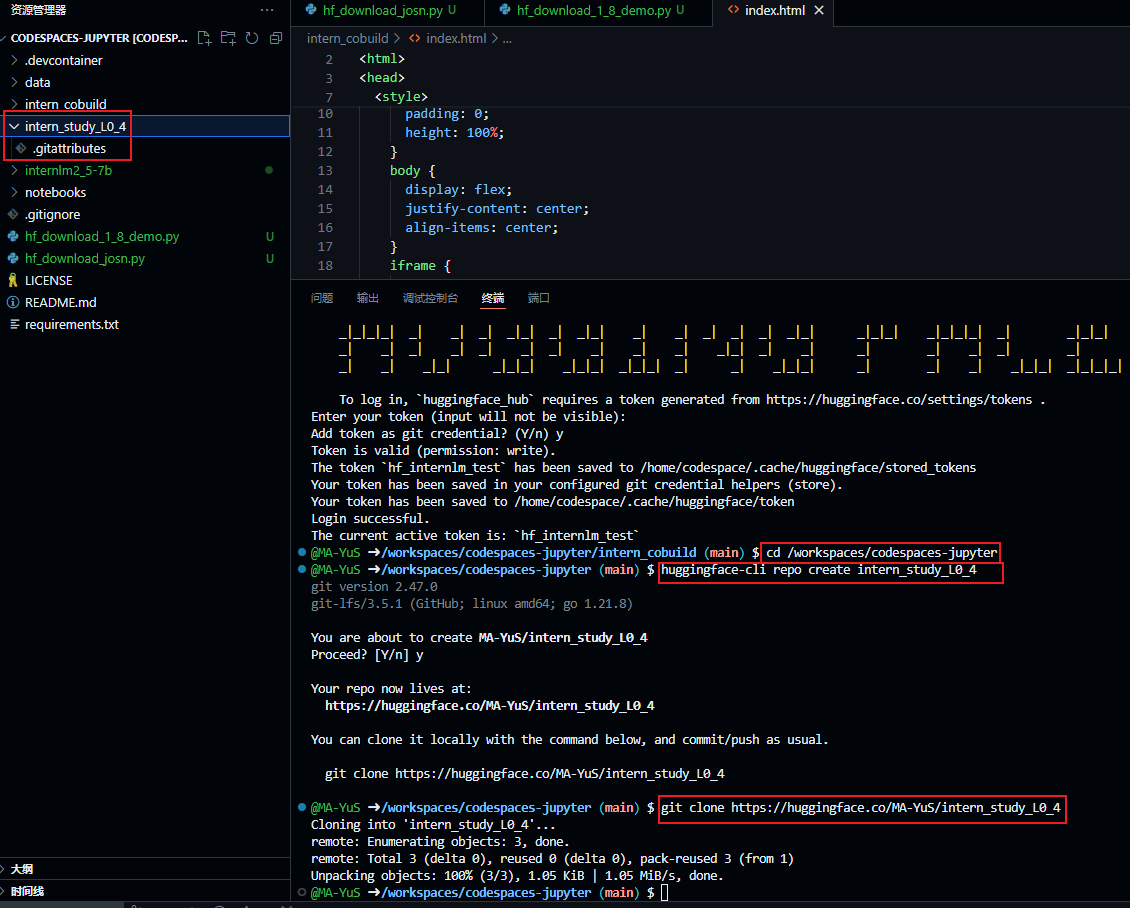This screenshot has width=1130, height=908.
Task: Expand the 时间线 timeline section
Action: [27, 891]
